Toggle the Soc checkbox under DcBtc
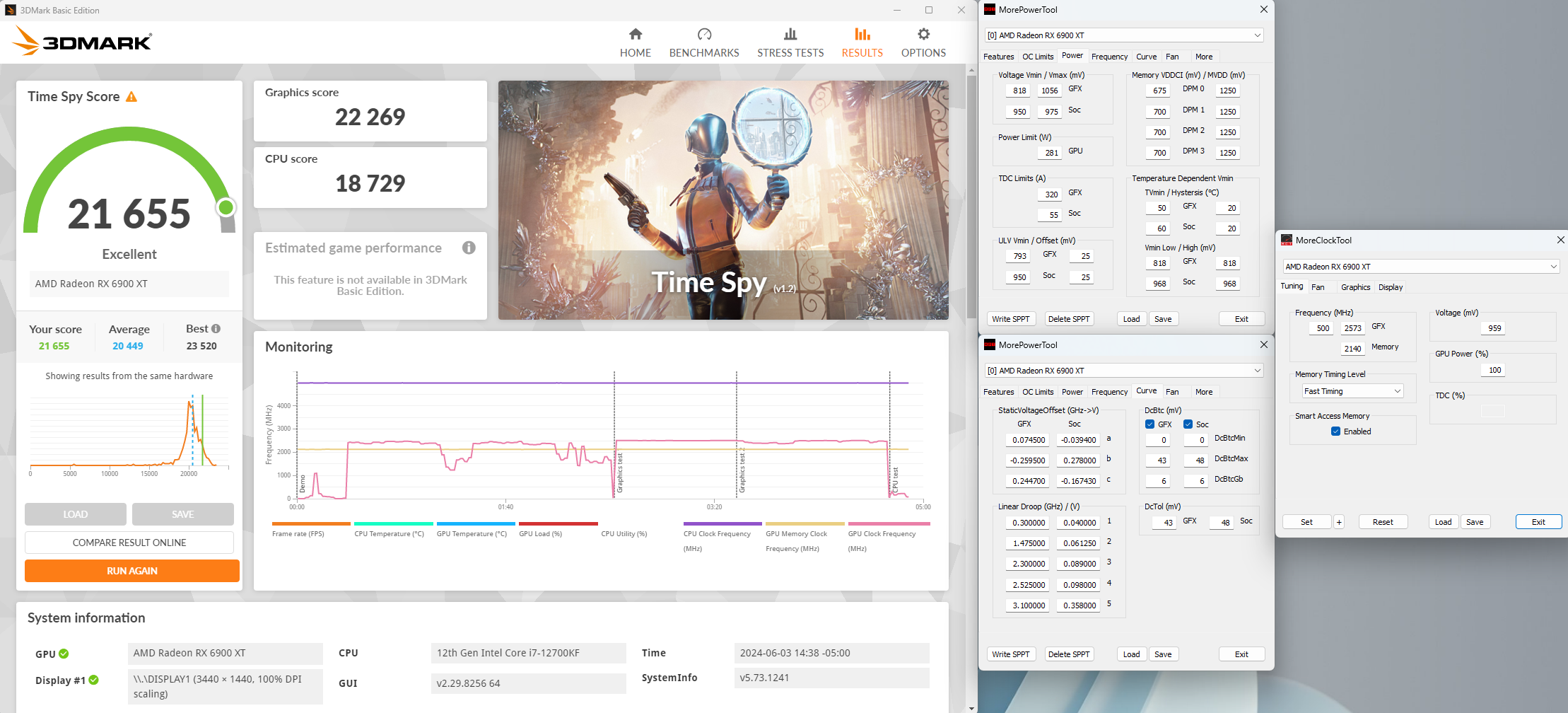Image resolution: width=1568 pixels, height=713 pixels. point(1188,424)
